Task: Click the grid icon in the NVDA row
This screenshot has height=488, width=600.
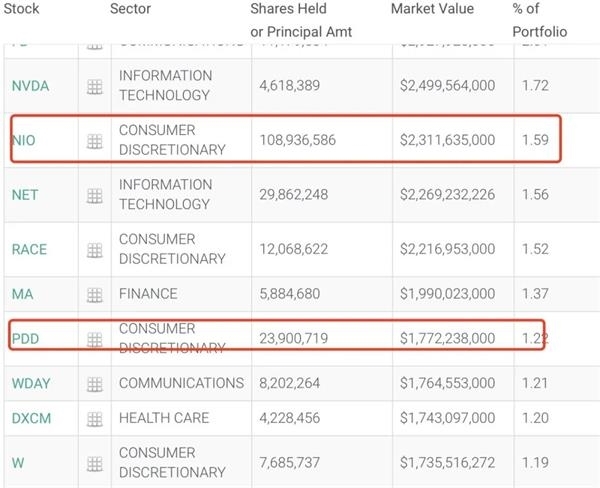Action: 95,86
